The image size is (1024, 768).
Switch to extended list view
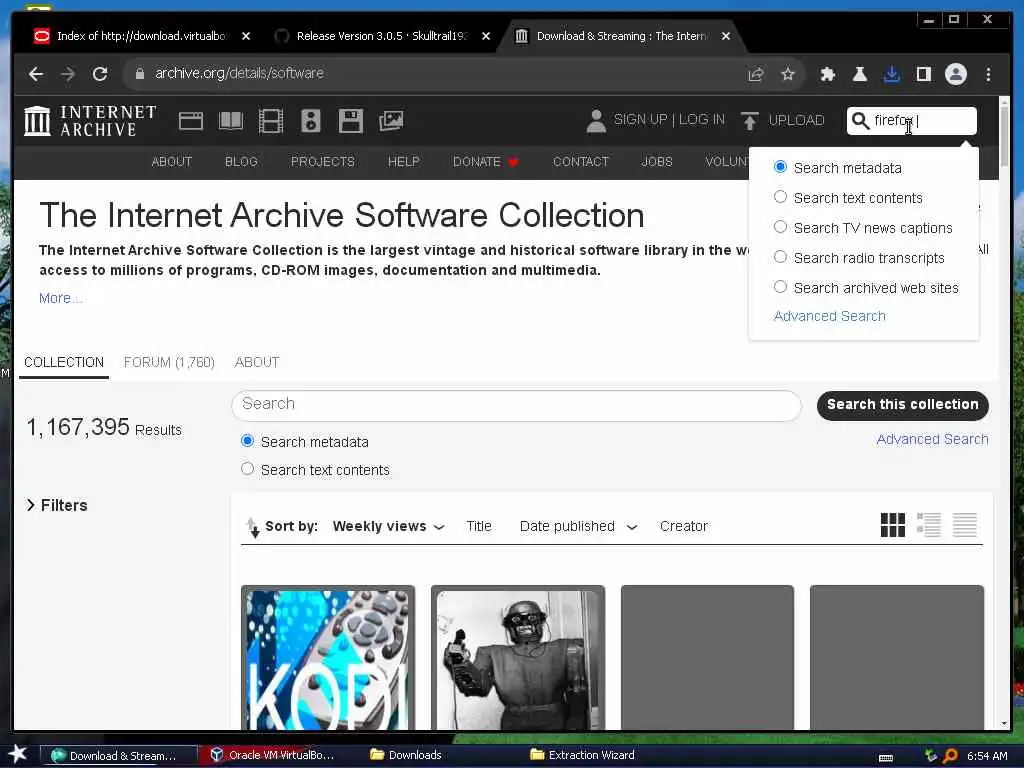929,524
